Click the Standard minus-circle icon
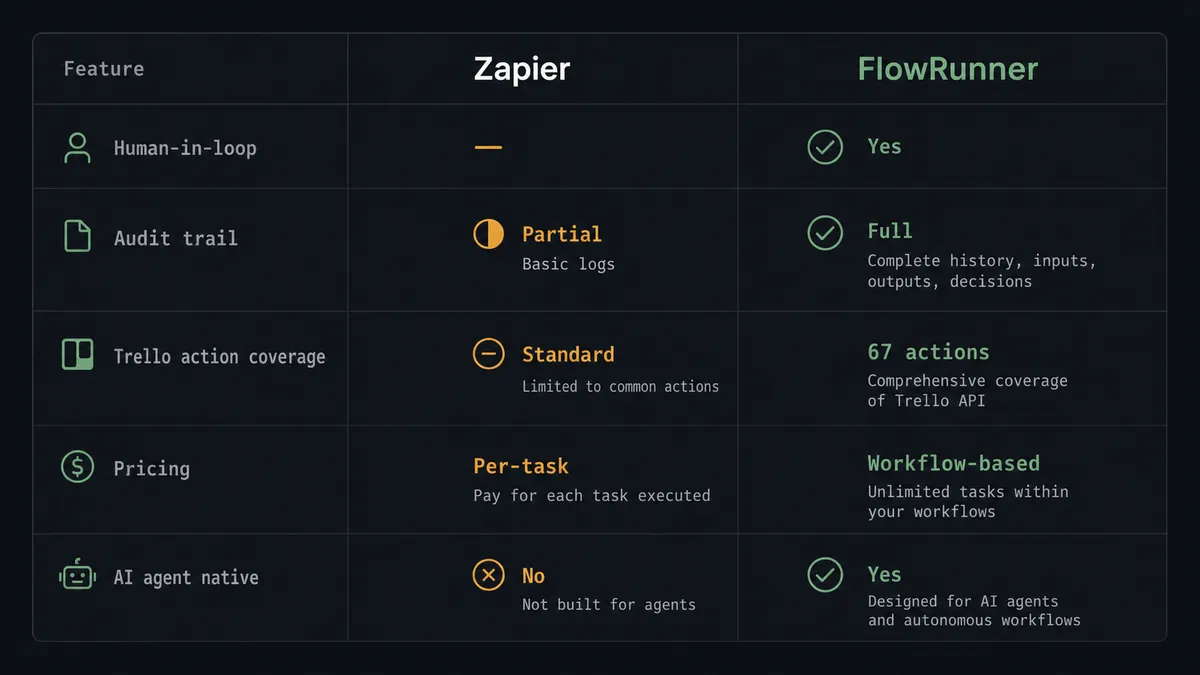Image resolution: width=1200 pixels, height=675 pixels. 488,354
